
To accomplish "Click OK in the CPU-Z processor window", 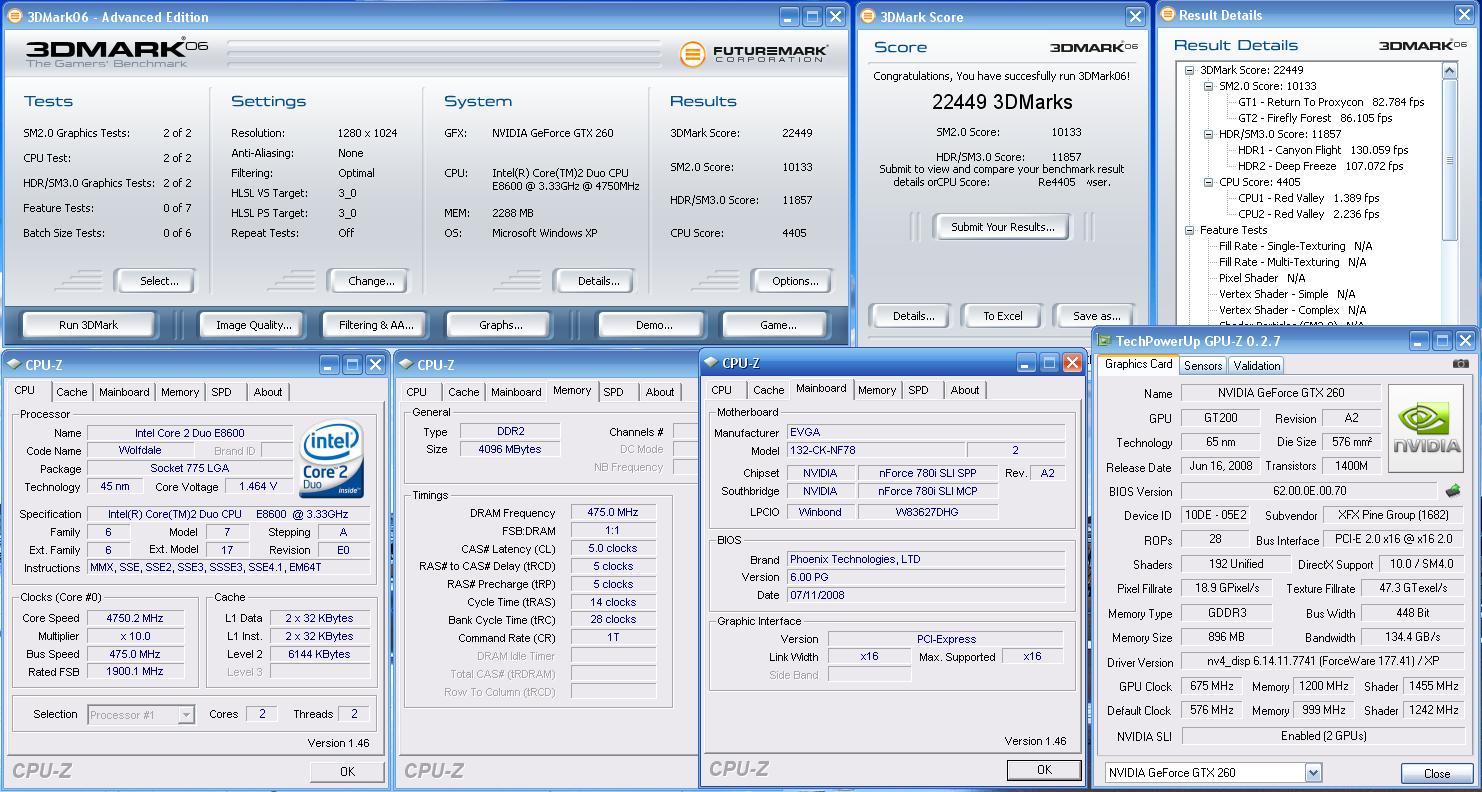I will [347, 771].
